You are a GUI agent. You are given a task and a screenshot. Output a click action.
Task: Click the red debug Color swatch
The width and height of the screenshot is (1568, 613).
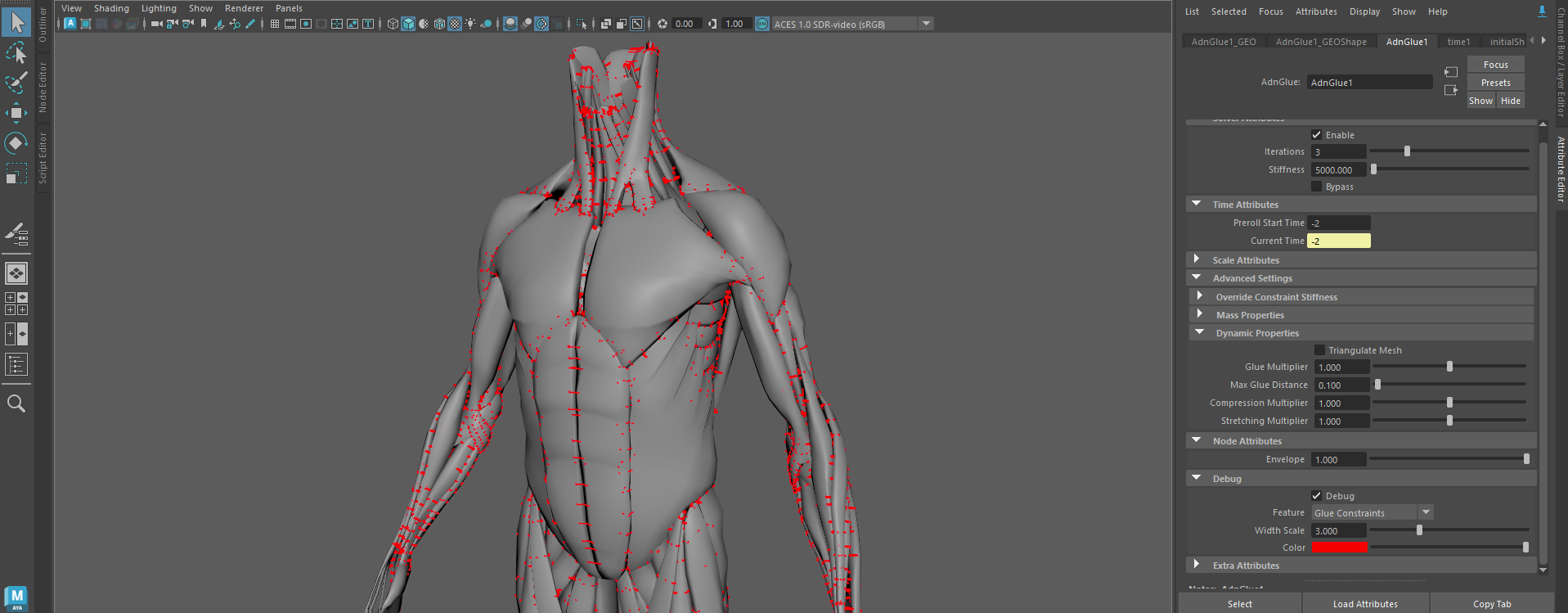tap(1339, 548)
